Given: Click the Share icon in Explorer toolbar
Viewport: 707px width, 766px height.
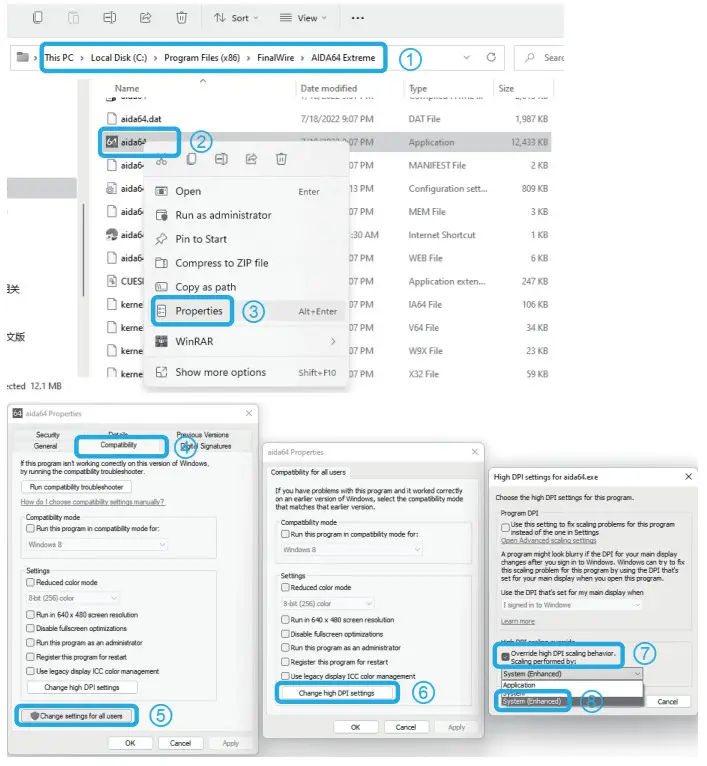Looking at the screenshot, I should coord(146,18).
